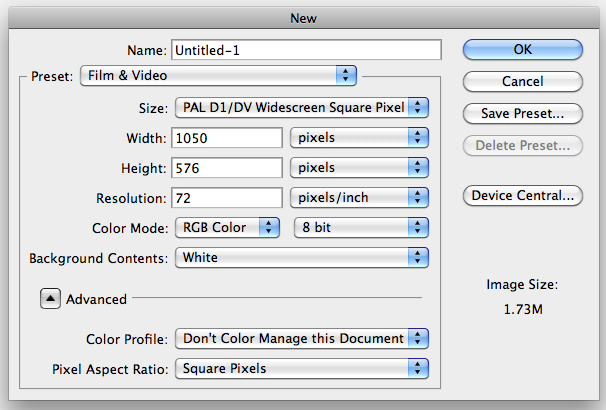Open the Color Mode dropdown

click(227, 227)
